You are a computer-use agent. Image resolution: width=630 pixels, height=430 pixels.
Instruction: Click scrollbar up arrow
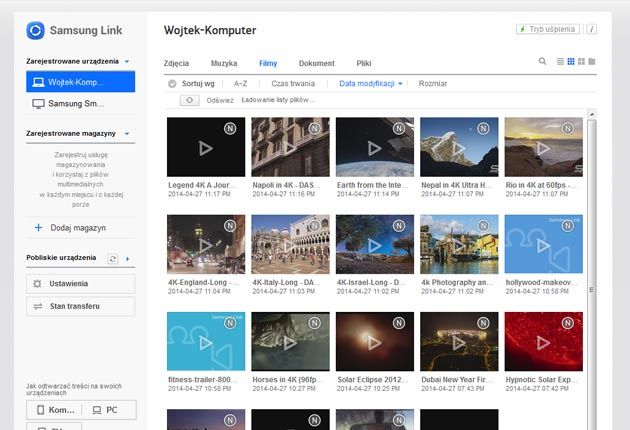coord(592,115)
